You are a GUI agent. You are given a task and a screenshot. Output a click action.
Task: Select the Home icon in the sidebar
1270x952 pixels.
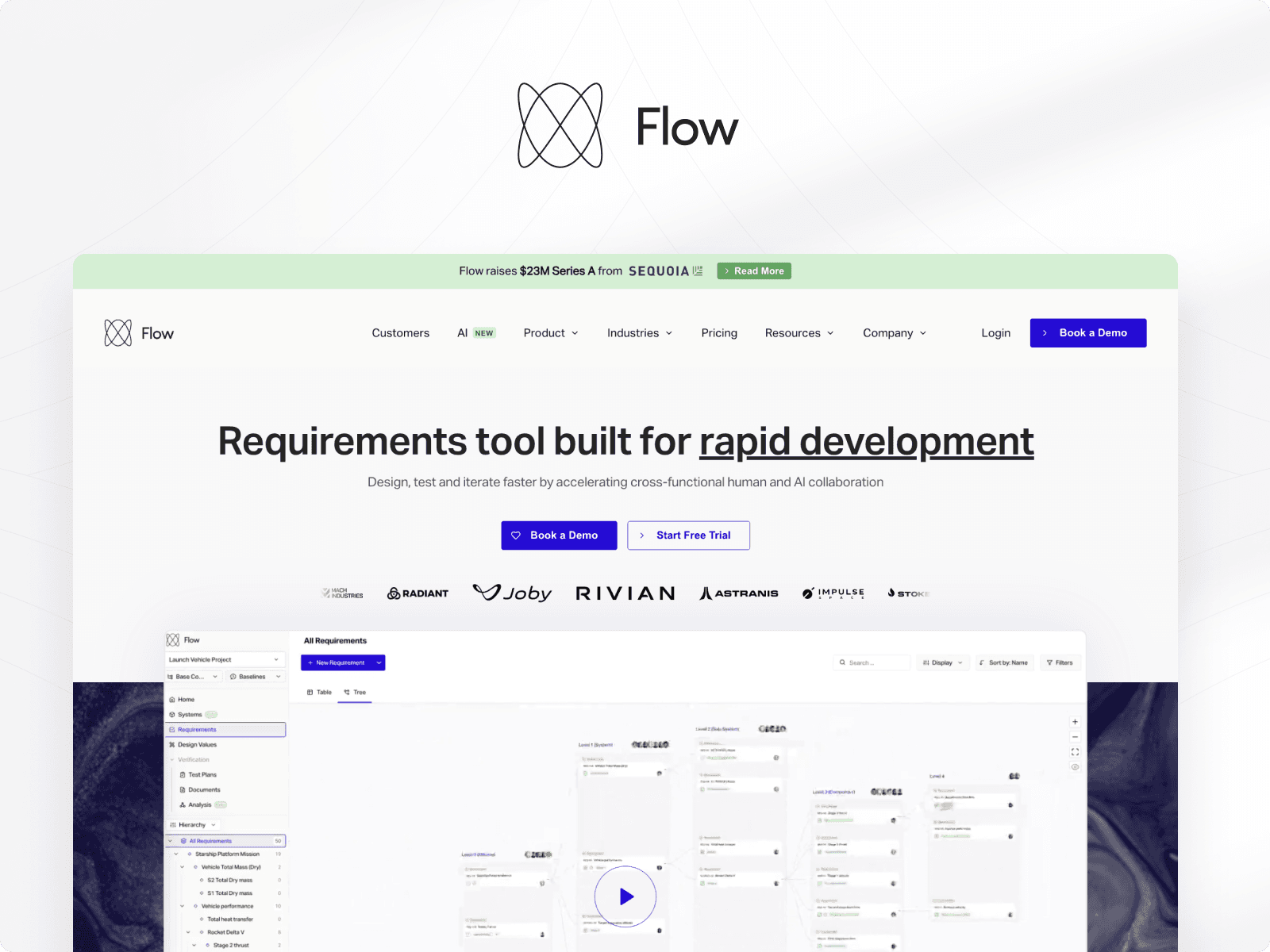(172, 700)
